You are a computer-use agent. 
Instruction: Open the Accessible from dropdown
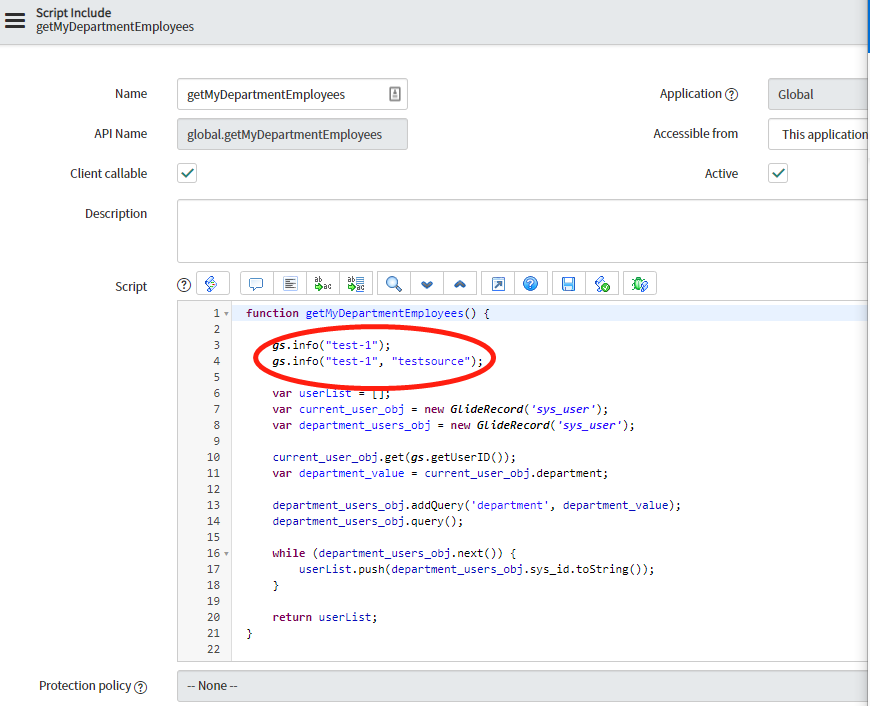pos(818,134)
